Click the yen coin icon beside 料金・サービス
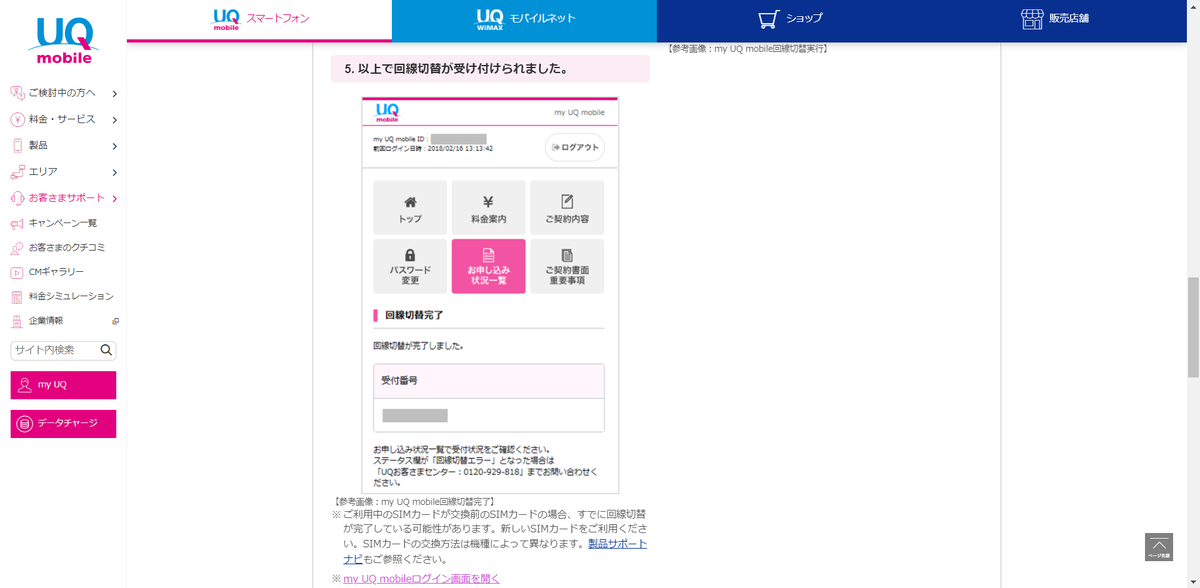1200x588 pixels. point(17,119)
